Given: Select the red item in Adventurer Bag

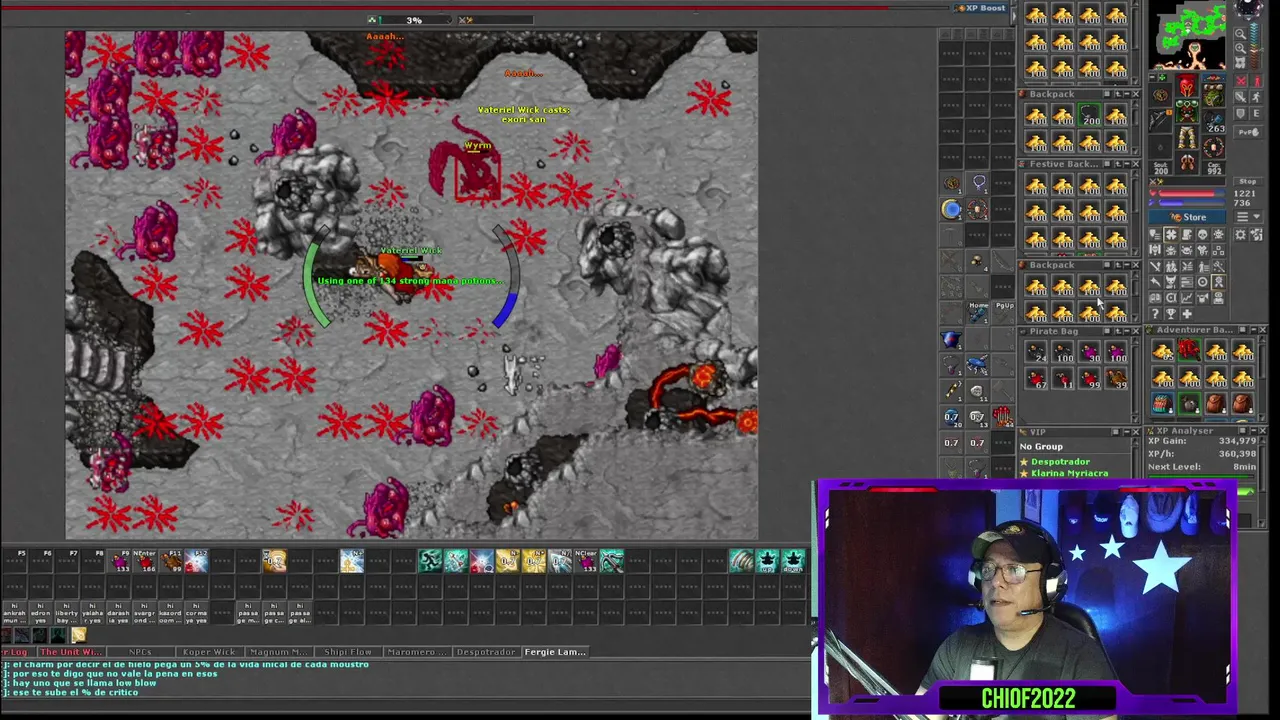Looking at the screenshot, I should click(x=1189, y=350).
